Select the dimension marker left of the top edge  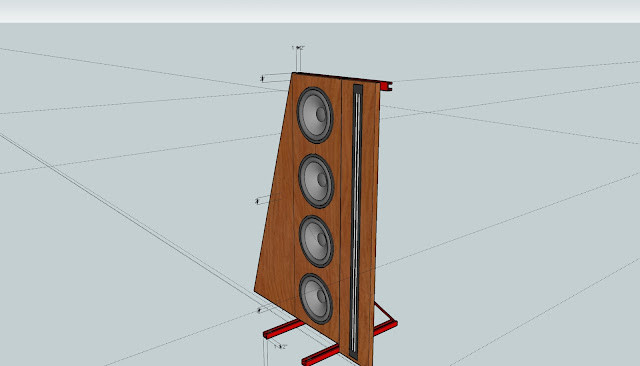(x=262, y=78)
